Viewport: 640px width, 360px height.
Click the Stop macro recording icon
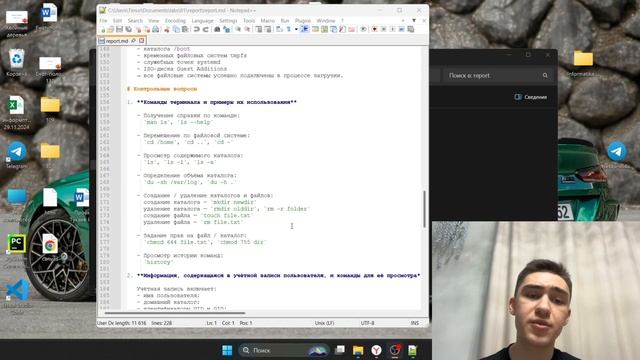click(384, 29)
